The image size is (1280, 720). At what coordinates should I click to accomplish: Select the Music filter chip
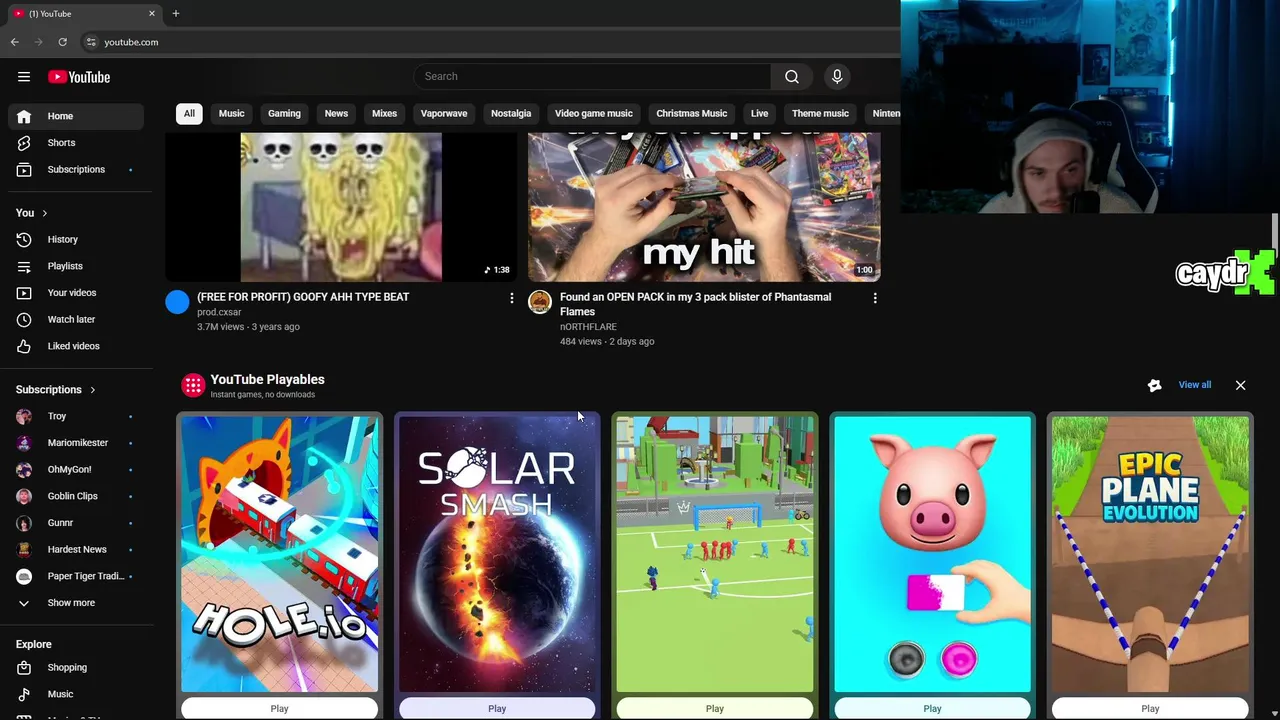point(231,113)
